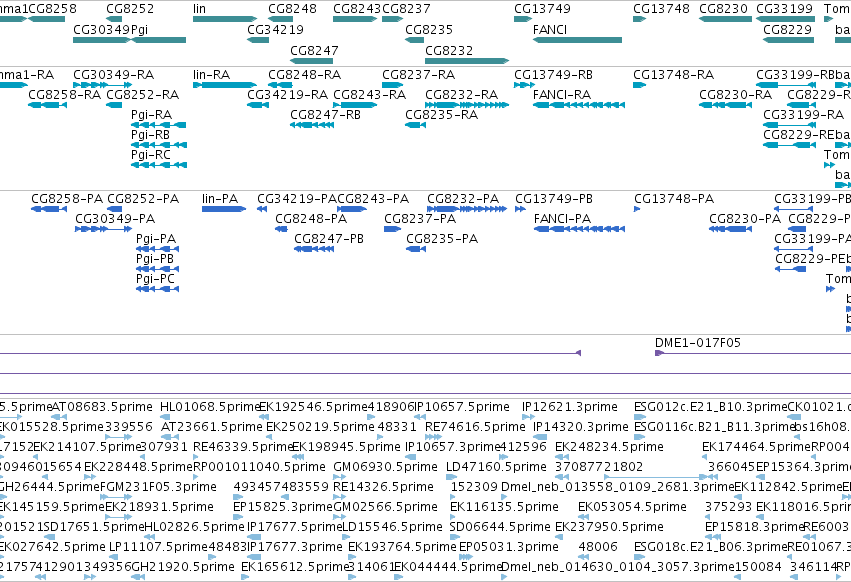Image resolution: width=851 pixels, height=582 pixels.
Task: Open the HL01068.5prime EST label
Action: click(x=210, y=407)
